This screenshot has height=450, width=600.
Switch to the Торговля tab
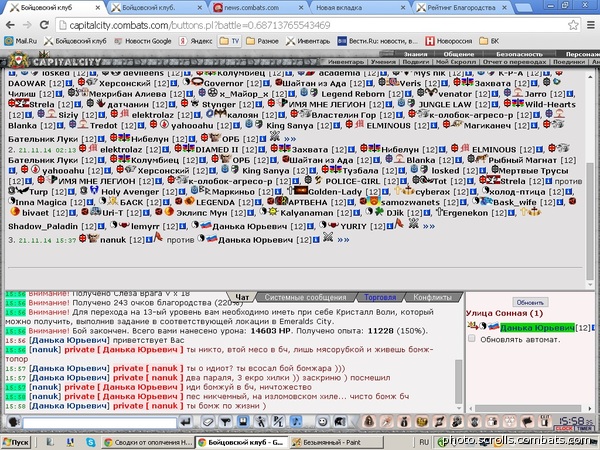[380, 297]
